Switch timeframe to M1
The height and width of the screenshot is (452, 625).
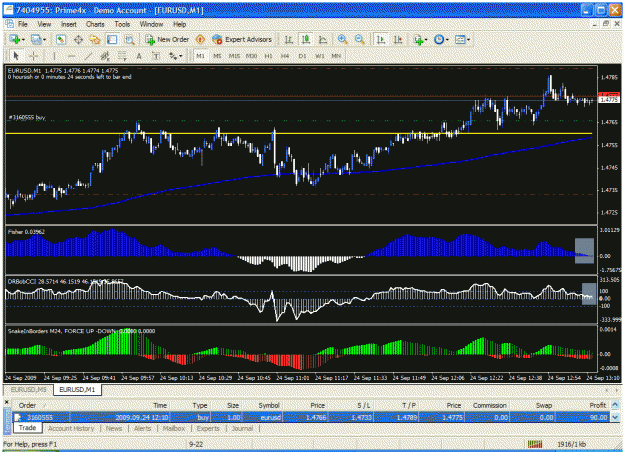200,56
